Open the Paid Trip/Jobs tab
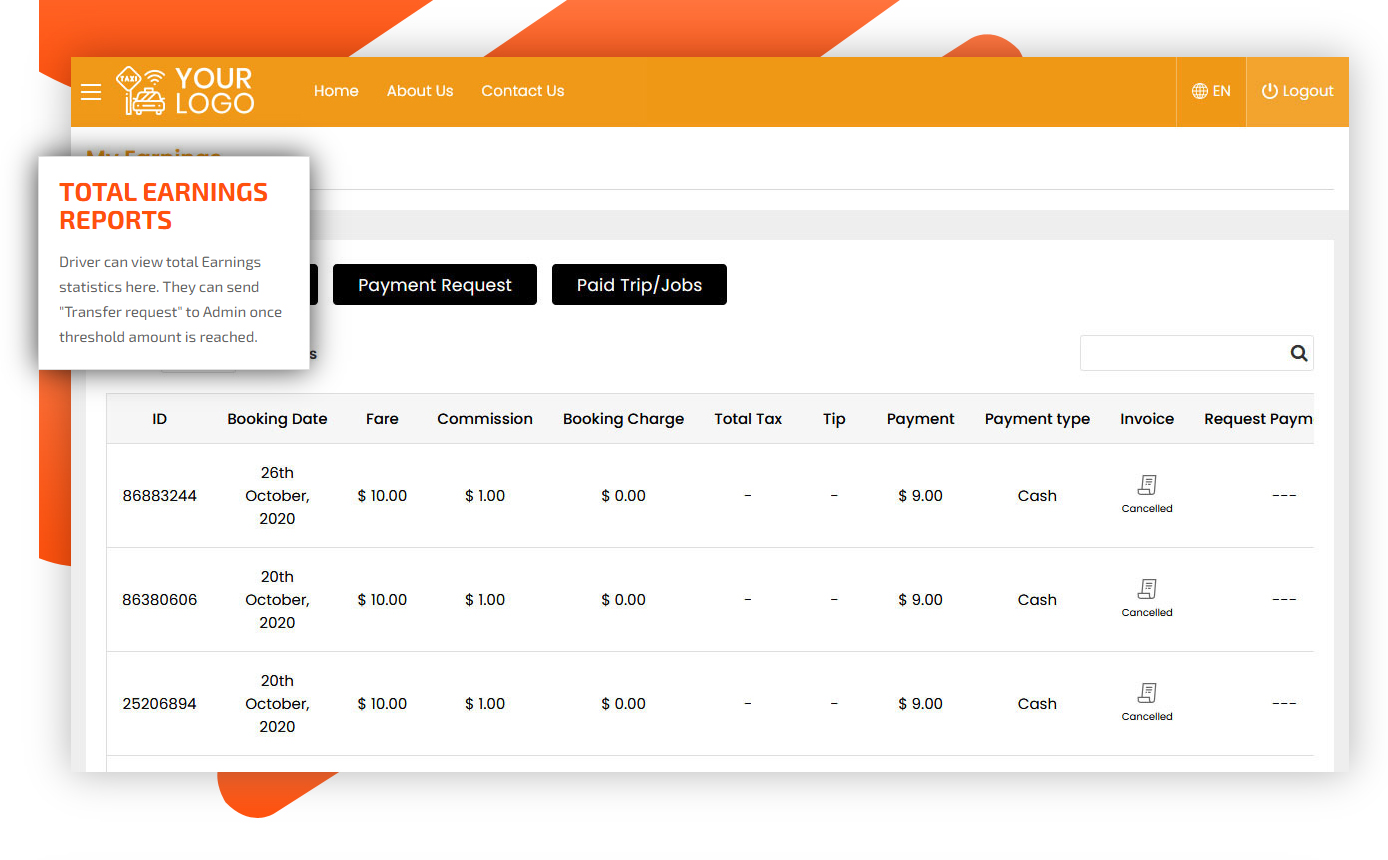The image size is (1388, 860). coord(639,285)
